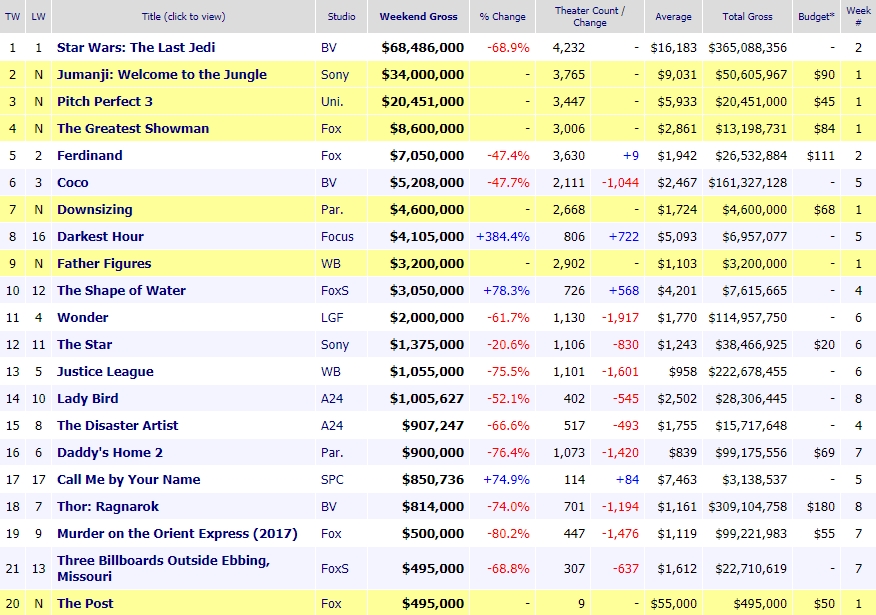The width and height of the screenshot is (876, 615).
Task: Open Jumanji: Welcome to the Jungle link
Action: [x=162, y=74]
